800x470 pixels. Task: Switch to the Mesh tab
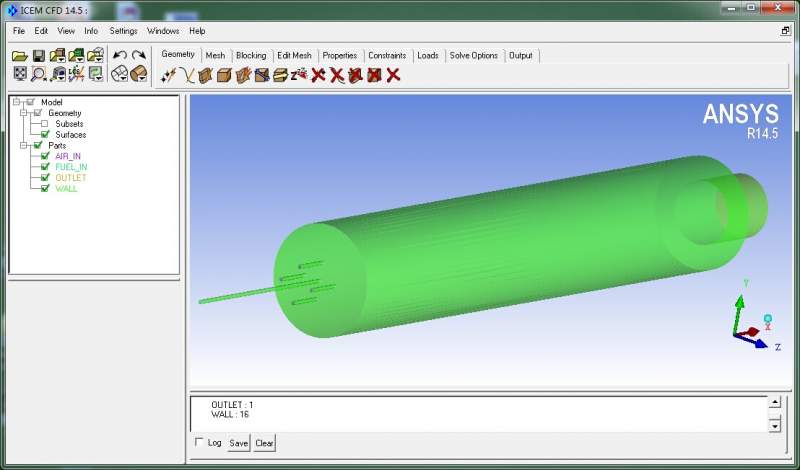click(215, 55)
